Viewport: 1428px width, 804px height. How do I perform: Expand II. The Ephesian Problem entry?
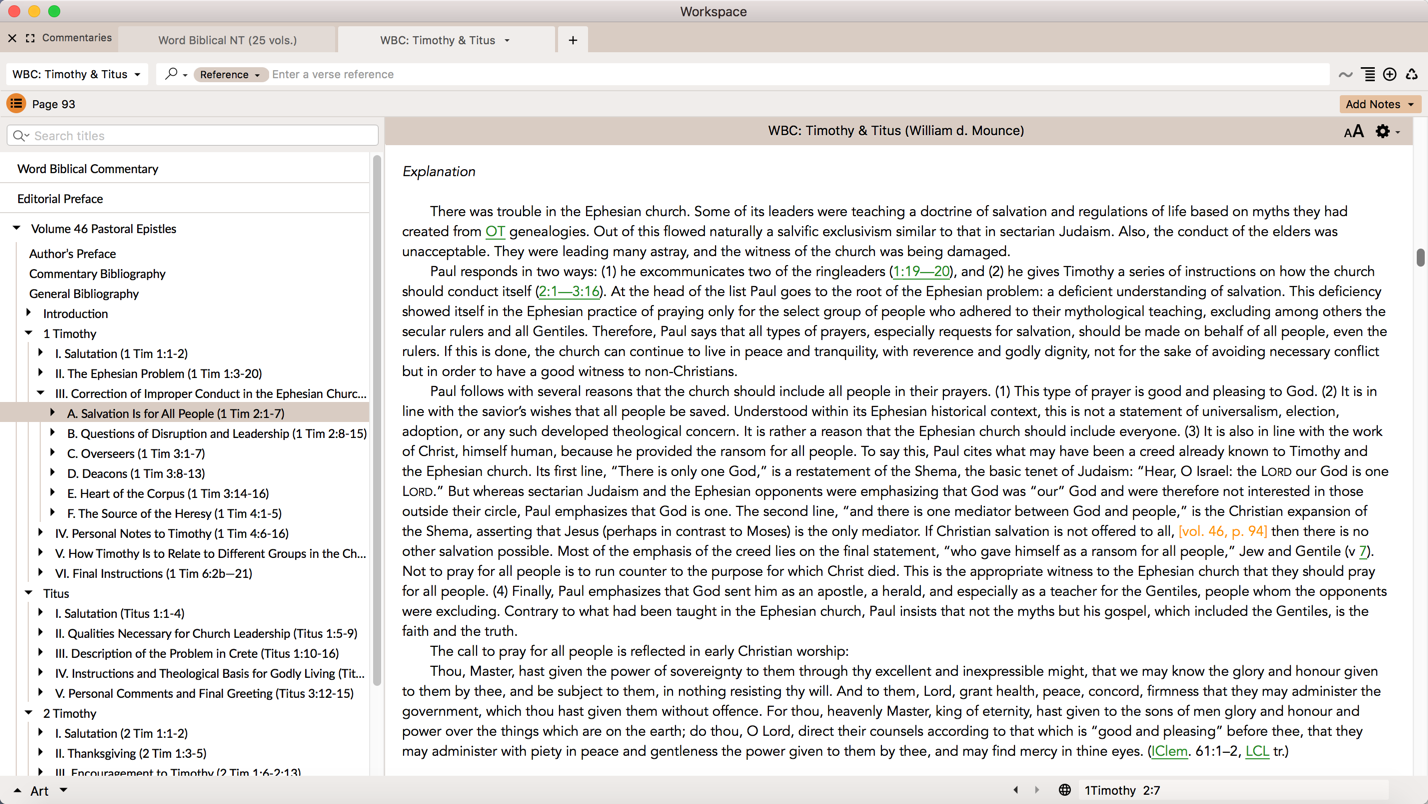(x=41, y=373)
